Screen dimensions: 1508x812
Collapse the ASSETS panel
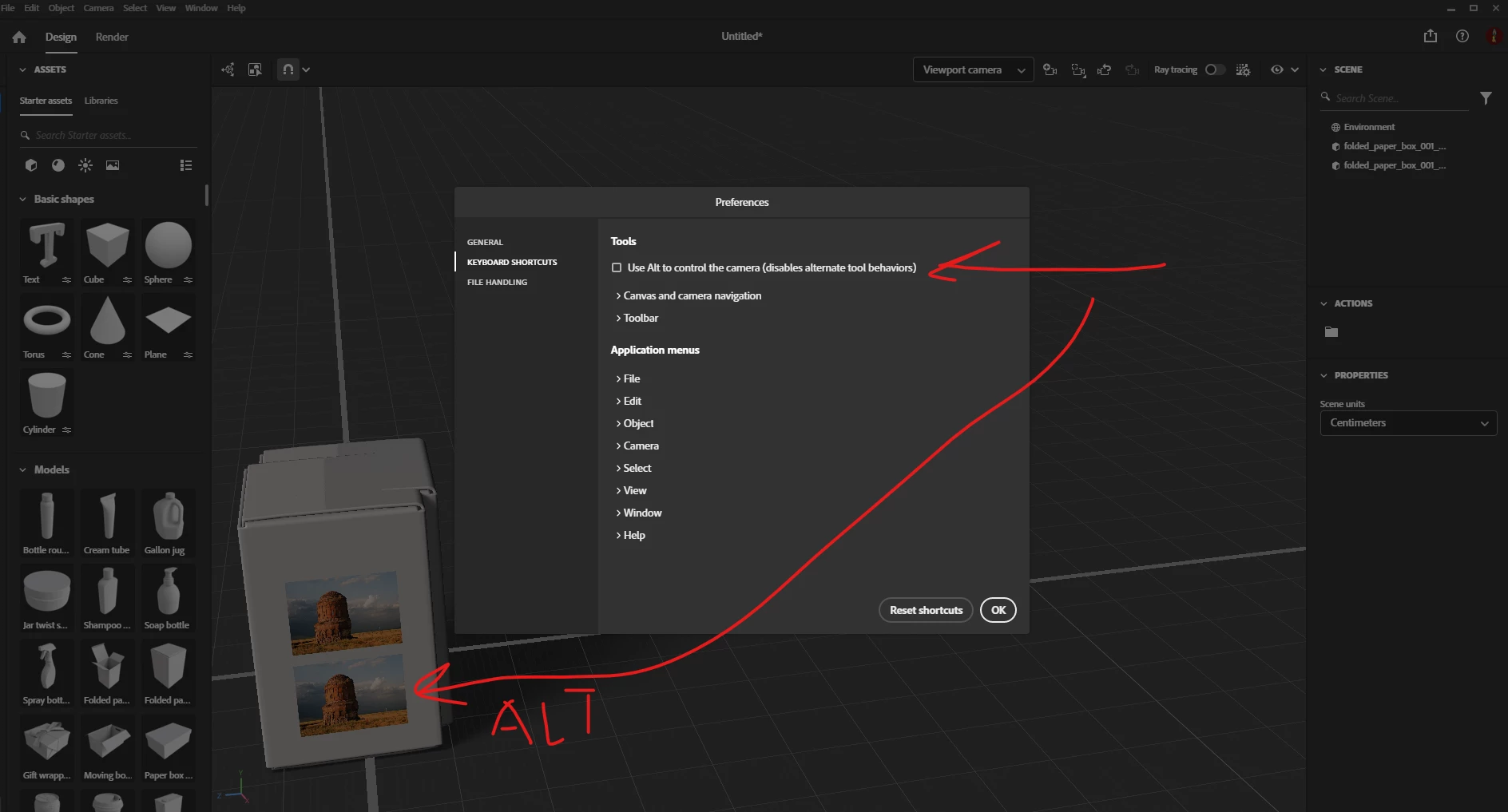[x=22, y=69]
